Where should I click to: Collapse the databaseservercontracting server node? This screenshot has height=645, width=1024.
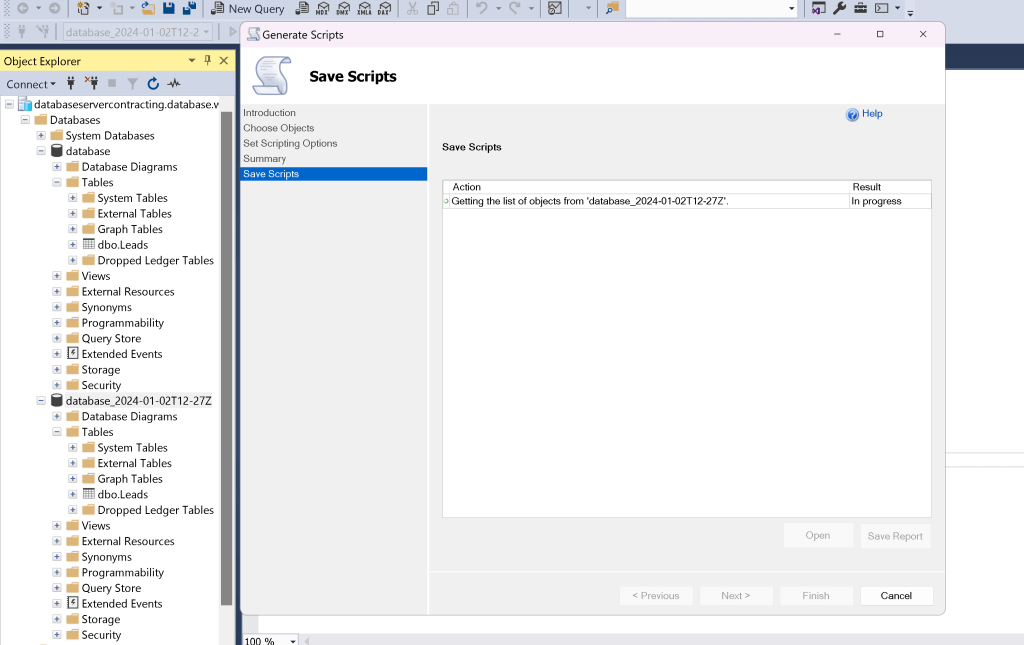[x=9, y=104]
